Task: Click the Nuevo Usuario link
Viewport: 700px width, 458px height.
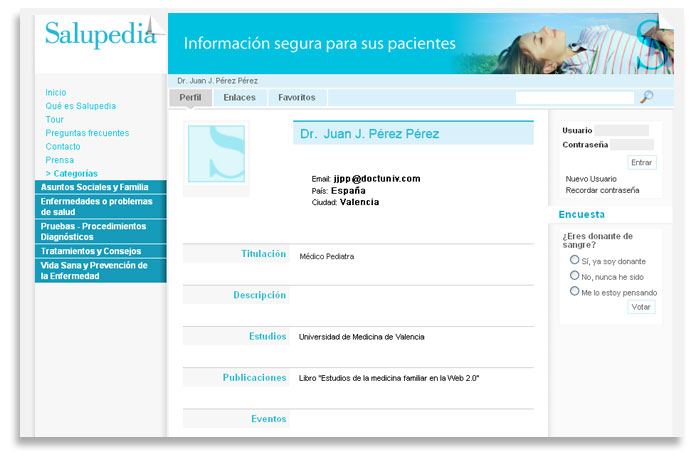Action: coord(591,179)
